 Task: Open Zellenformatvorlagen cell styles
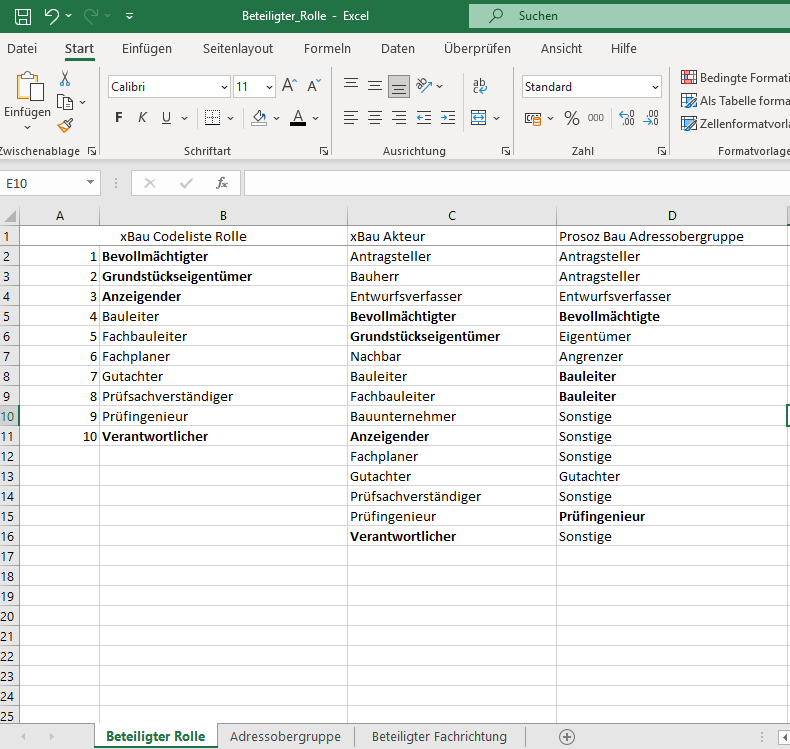click(735, 123)
